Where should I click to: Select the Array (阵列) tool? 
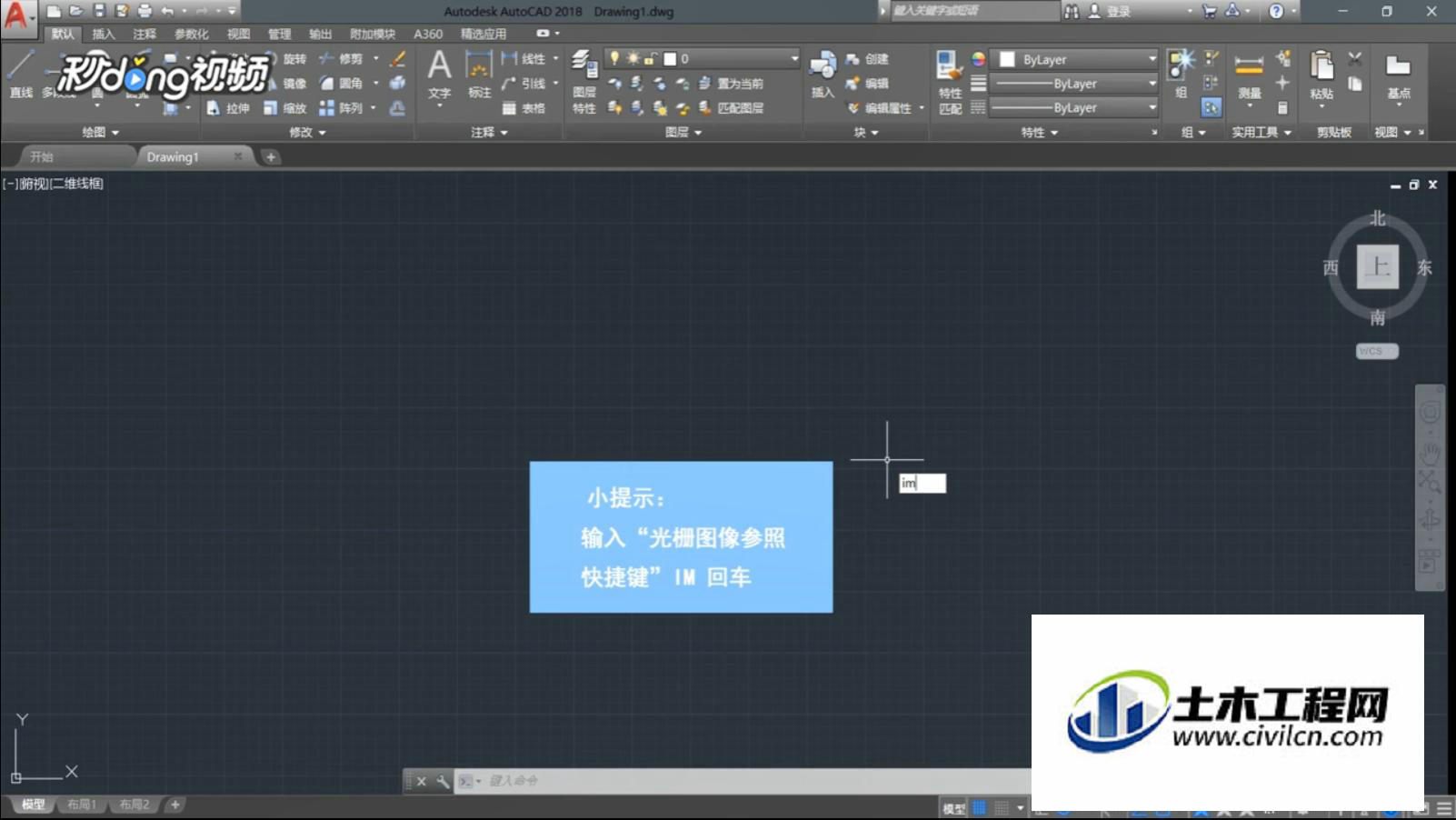coord(341,108)
